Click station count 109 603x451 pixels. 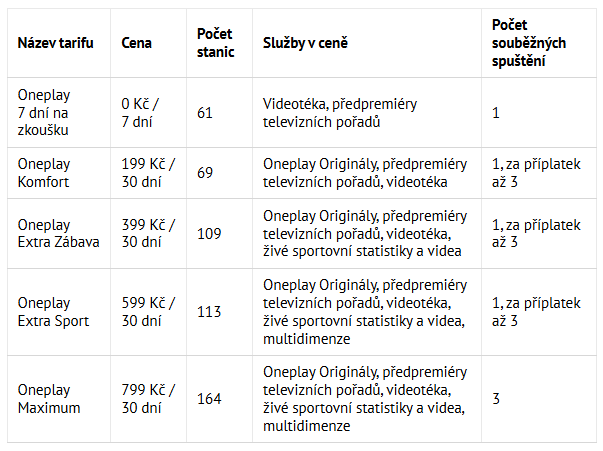(209, 233)
